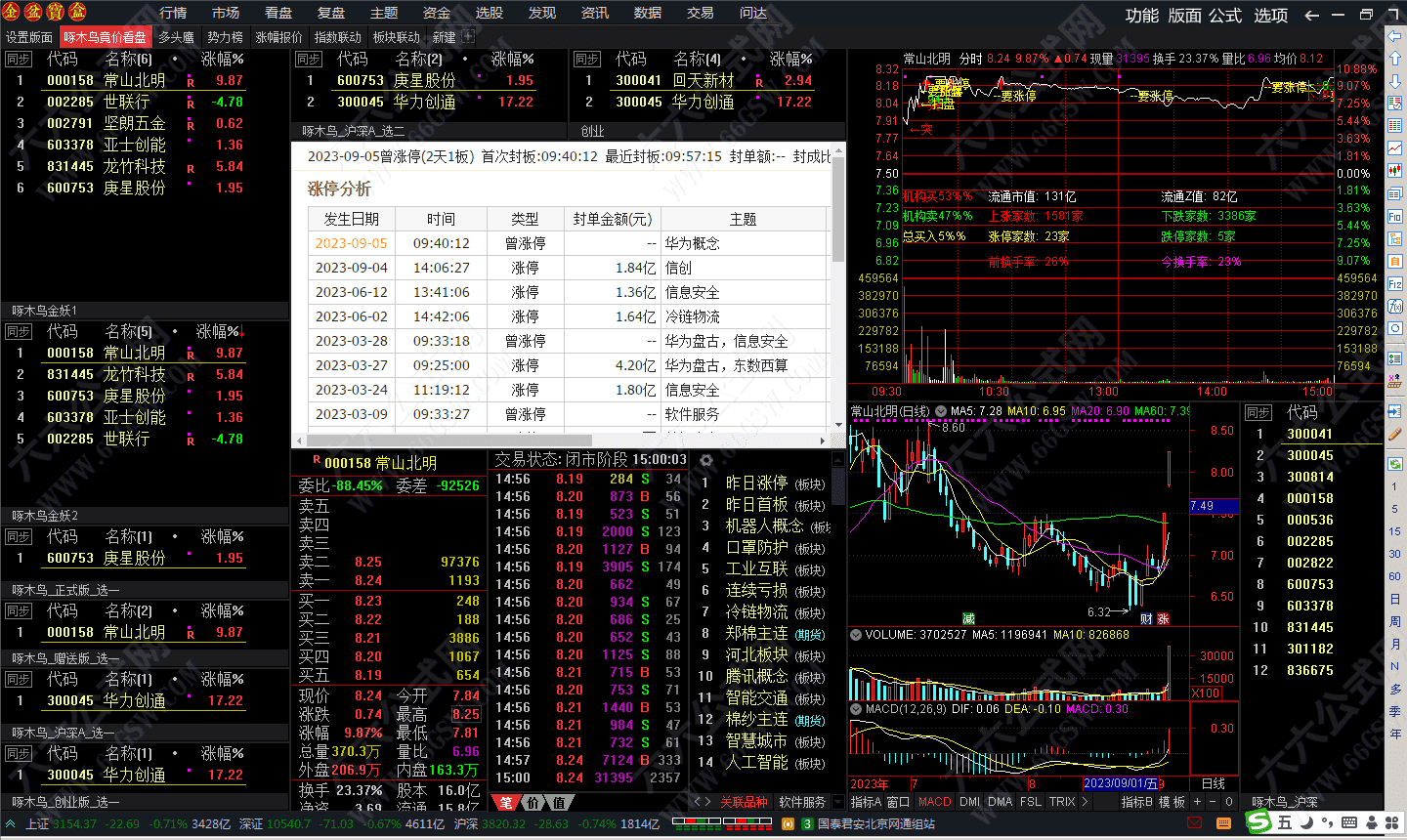Screen dimensions: 1407x840
Task: Click the 软件服务 button
Action: (802, 802)
